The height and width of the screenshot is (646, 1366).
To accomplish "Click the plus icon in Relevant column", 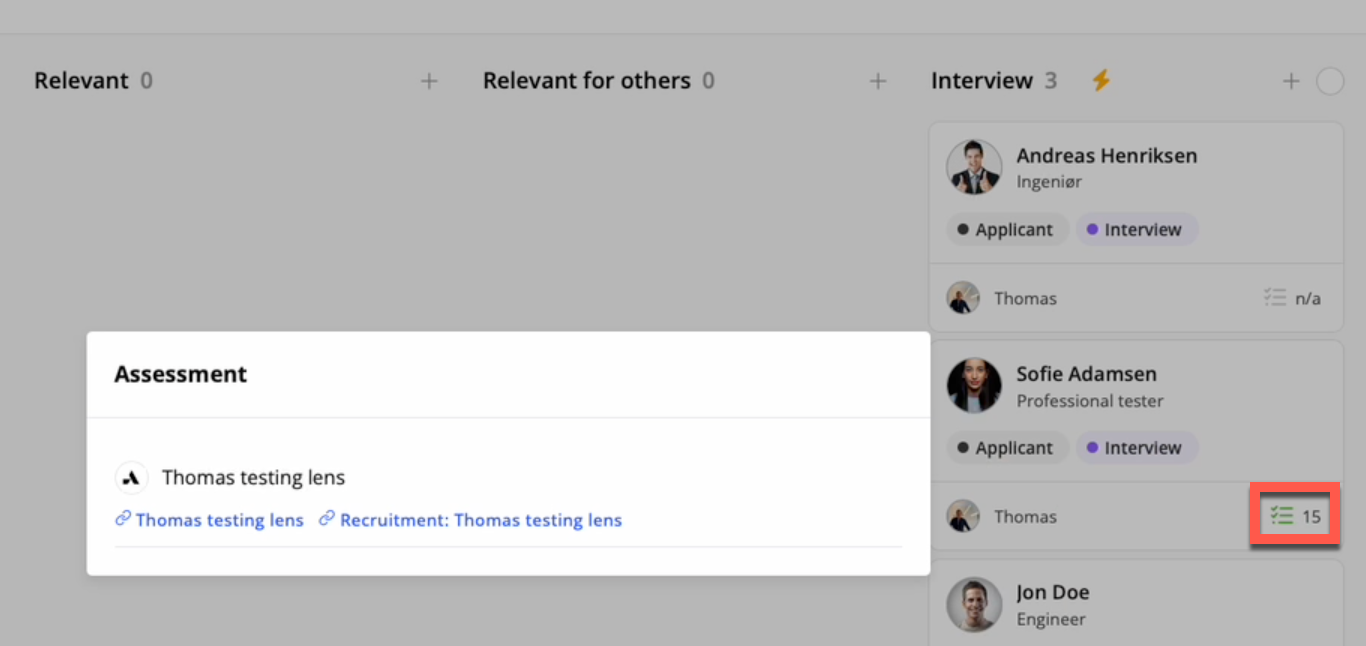I will [429, 81].
